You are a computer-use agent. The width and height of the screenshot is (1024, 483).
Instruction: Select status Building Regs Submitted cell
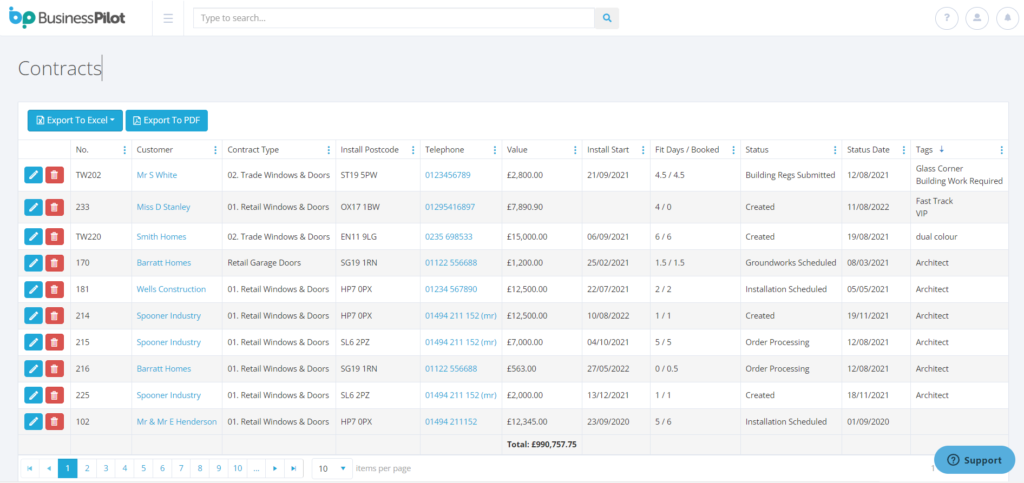tap(790, 175)
